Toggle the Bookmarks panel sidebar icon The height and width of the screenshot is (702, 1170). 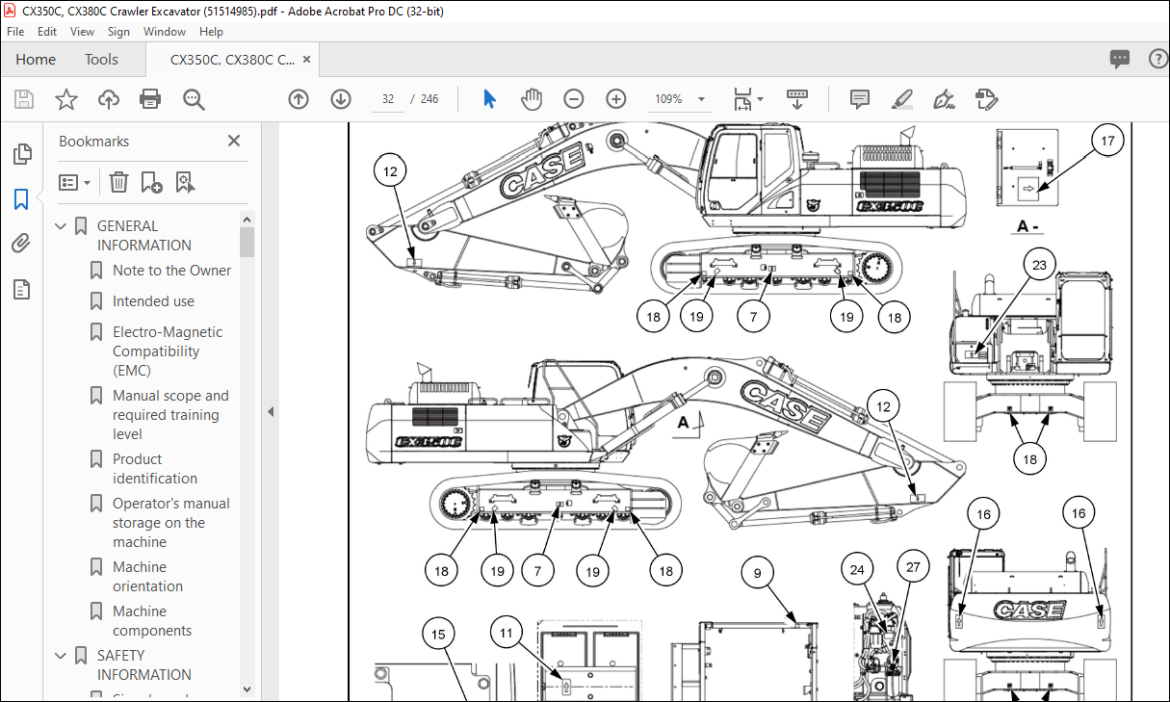click(x=21, y=199)
